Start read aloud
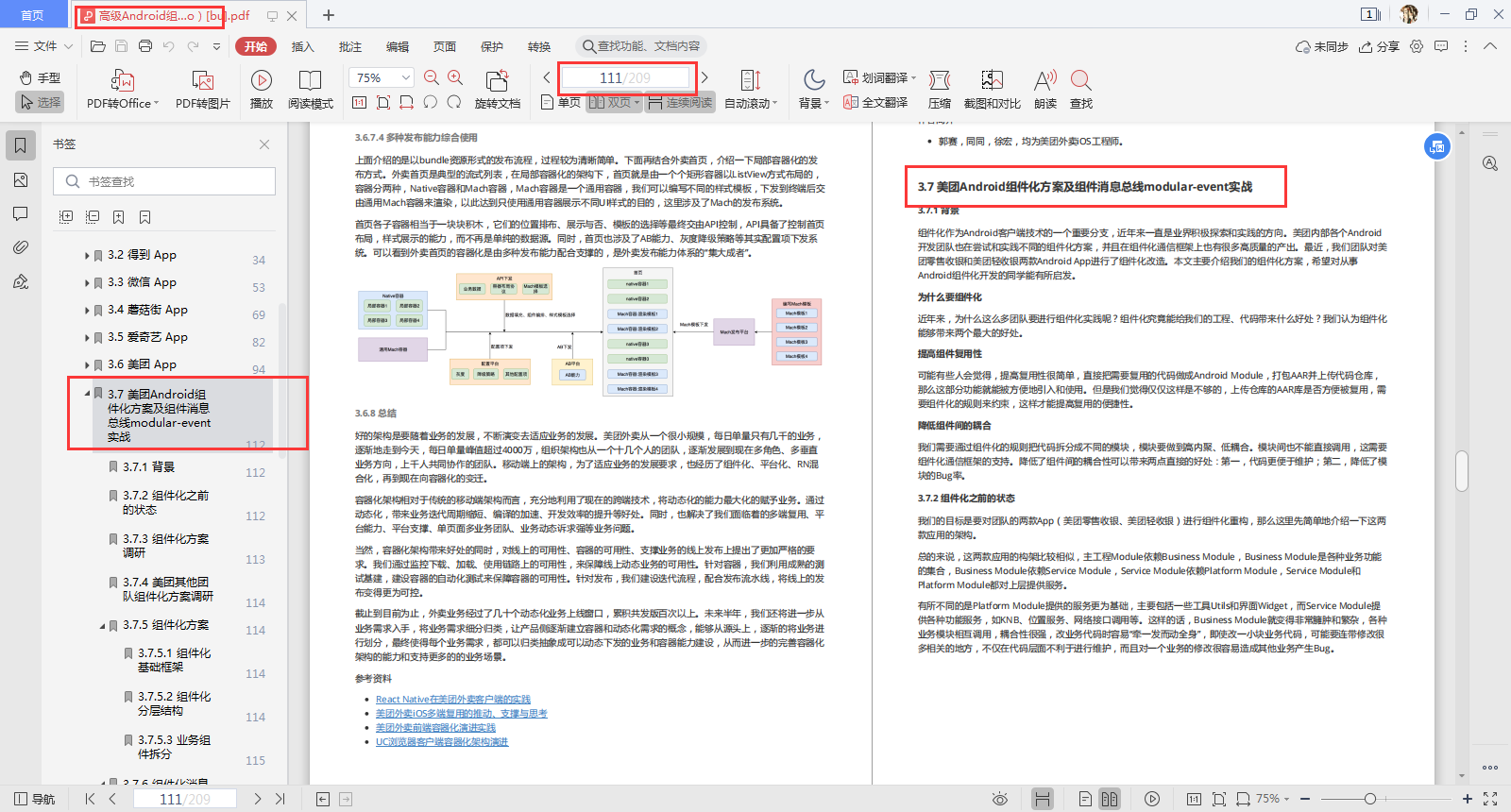1511x812 pixels. 1045,90
